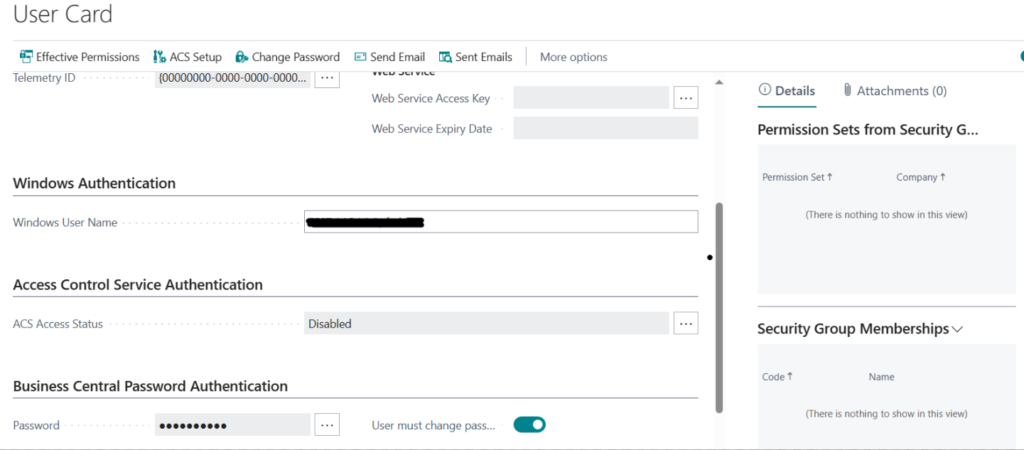Expand Security Group Memberships chevron

point(957,330)
